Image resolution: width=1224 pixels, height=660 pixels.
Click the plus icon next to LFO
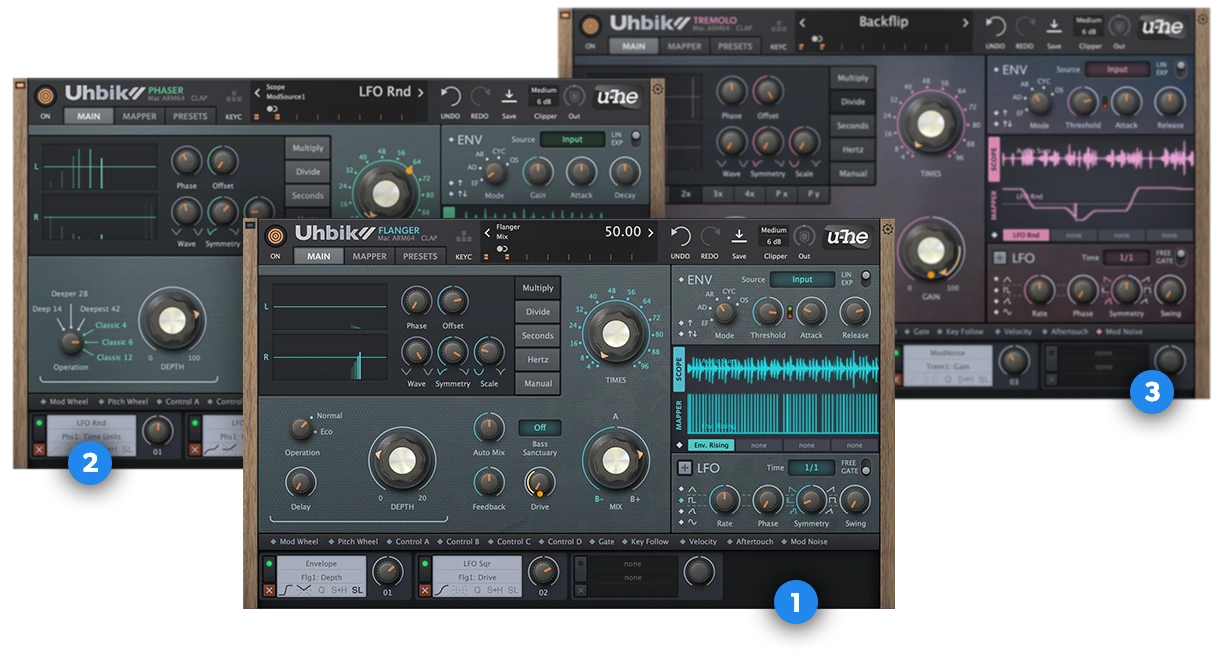point(685,467)
